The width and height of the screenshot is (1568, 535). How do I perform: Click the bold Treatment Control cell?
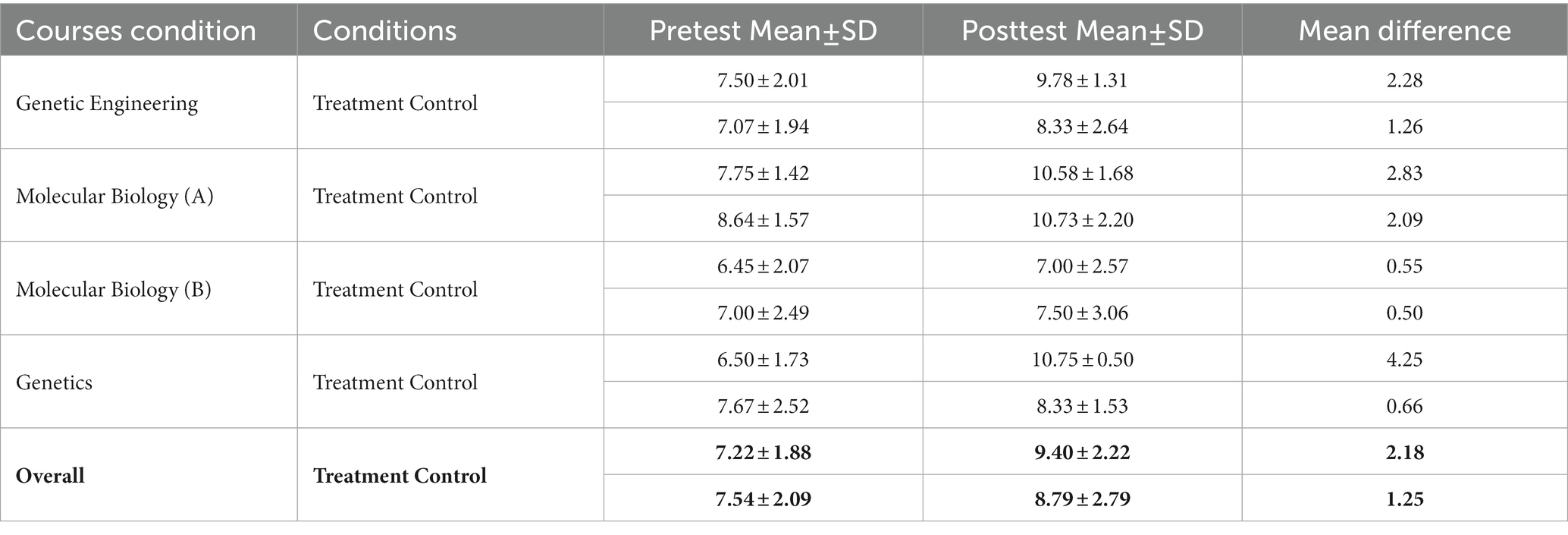click(x=400, y=476)
